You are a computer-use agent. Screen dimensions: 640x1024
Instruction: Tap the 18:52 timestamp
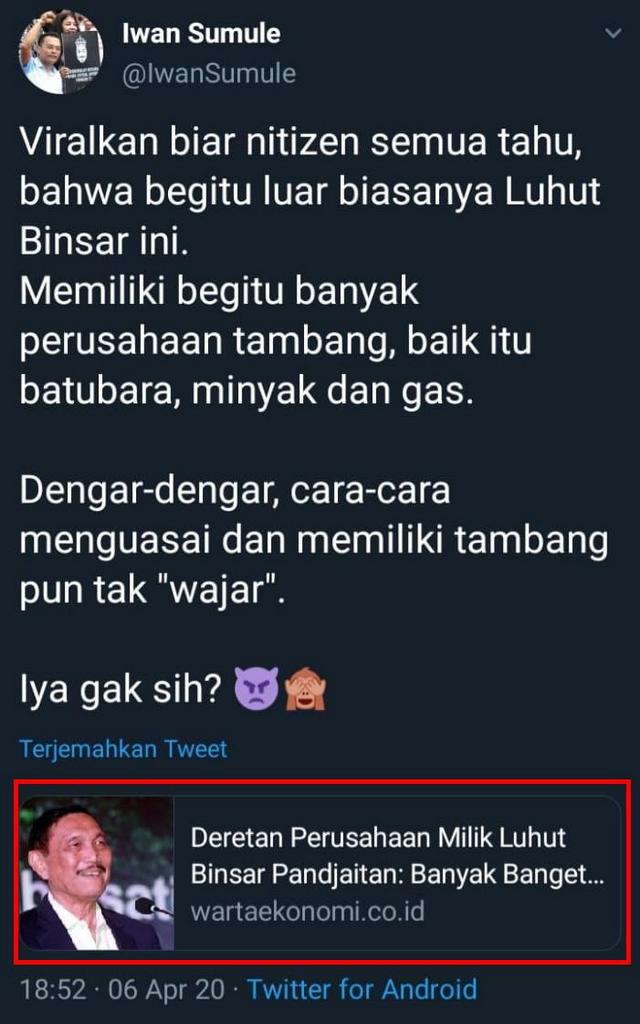point(53,989)
